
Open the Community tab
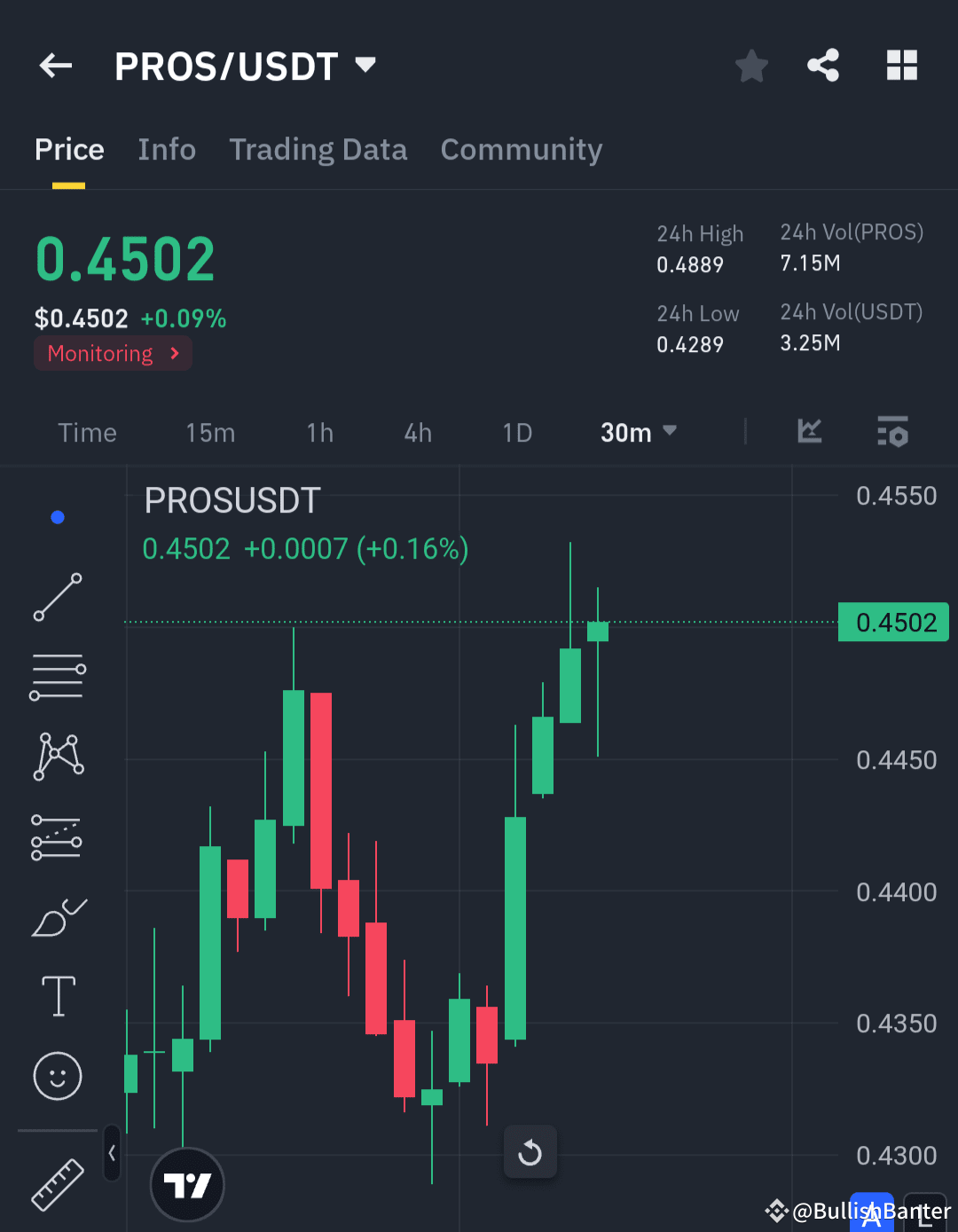point(521,149)
